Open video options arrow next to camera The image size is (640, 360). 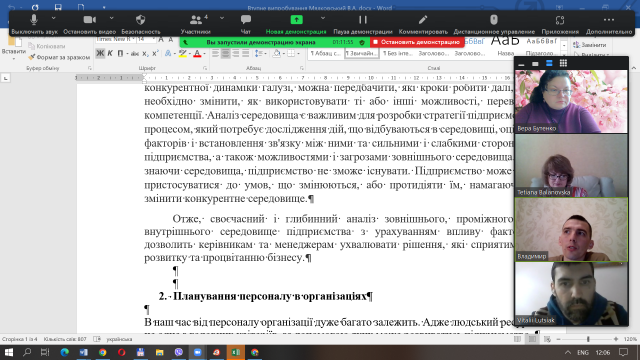tap(111, 18)
